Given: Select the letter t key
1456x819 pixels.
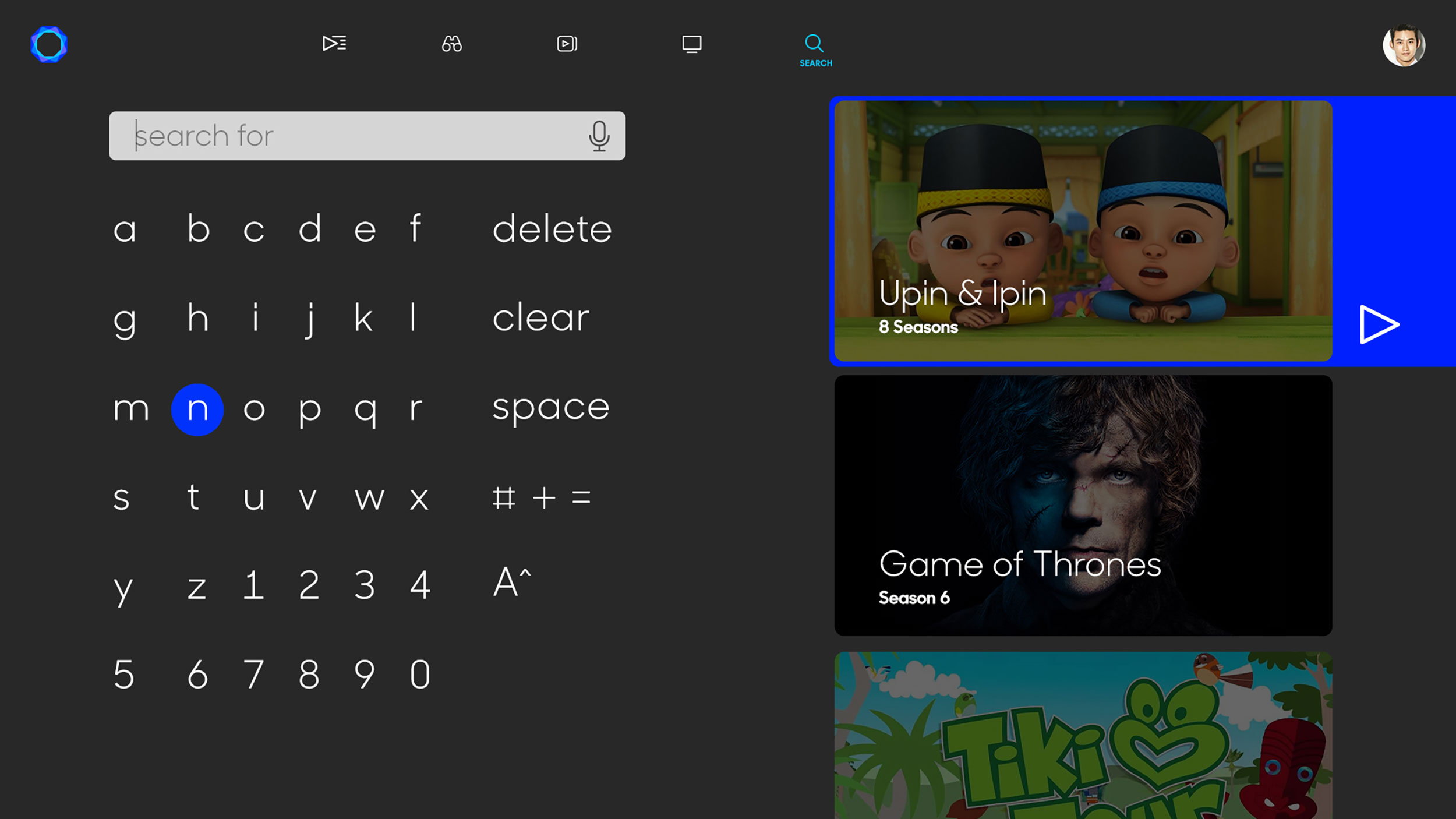Looking at the screenshot, I should [193, 497].
